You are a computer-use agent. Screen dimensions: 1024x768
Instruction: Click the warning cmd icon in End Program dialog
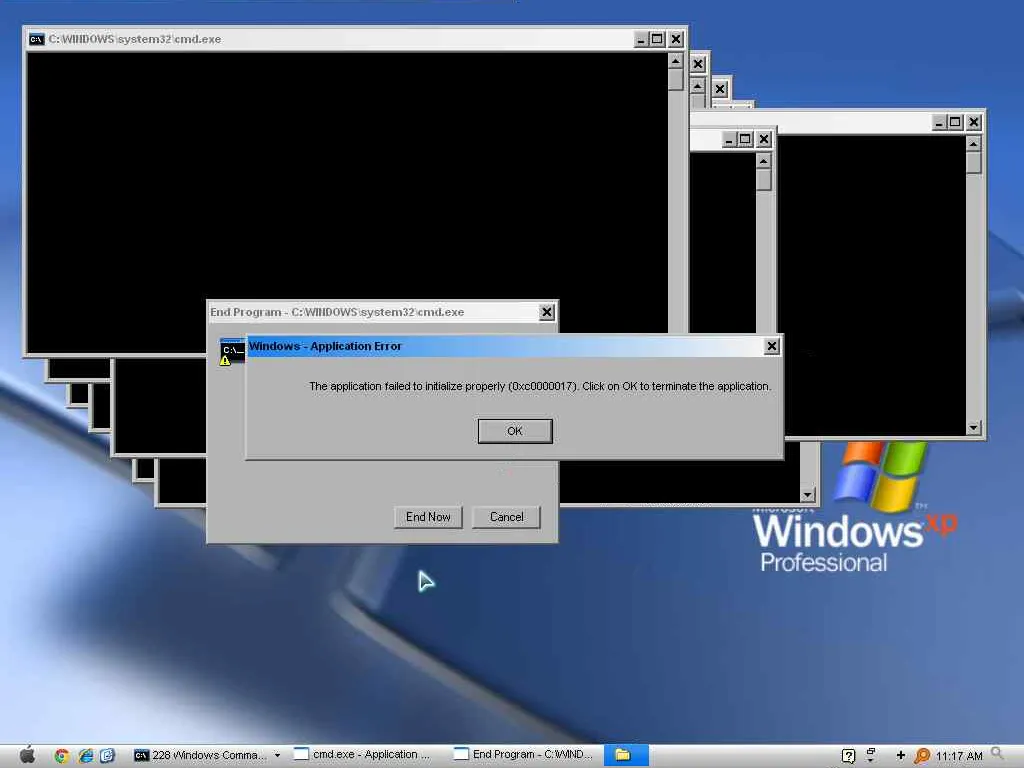(231, 353)
